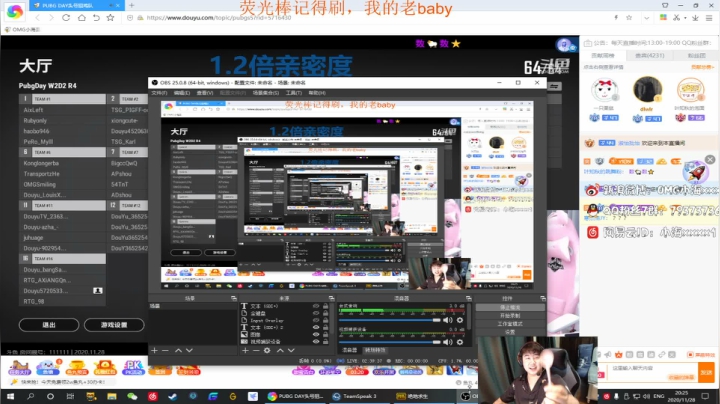Open source properties gear in sources toolbar
This screenshot has width=720, height=404.
pos(267,350)
